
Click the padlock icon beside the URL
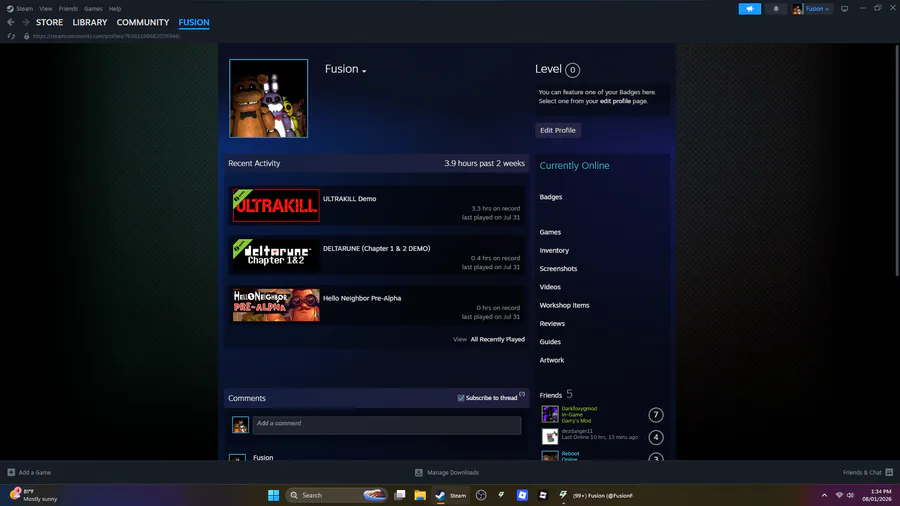coord(26,36)
